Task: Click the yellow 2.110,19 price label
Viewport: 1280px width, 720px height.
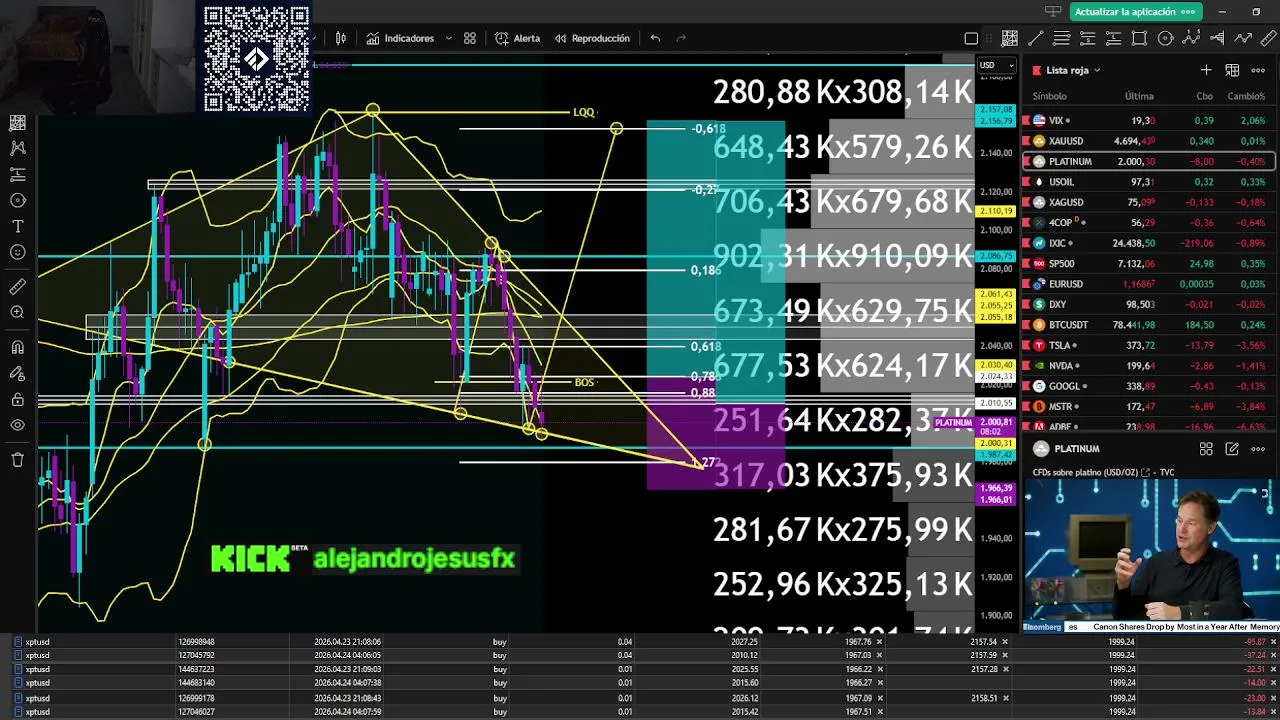Action: pyautogui.click(x=996, y=211)
